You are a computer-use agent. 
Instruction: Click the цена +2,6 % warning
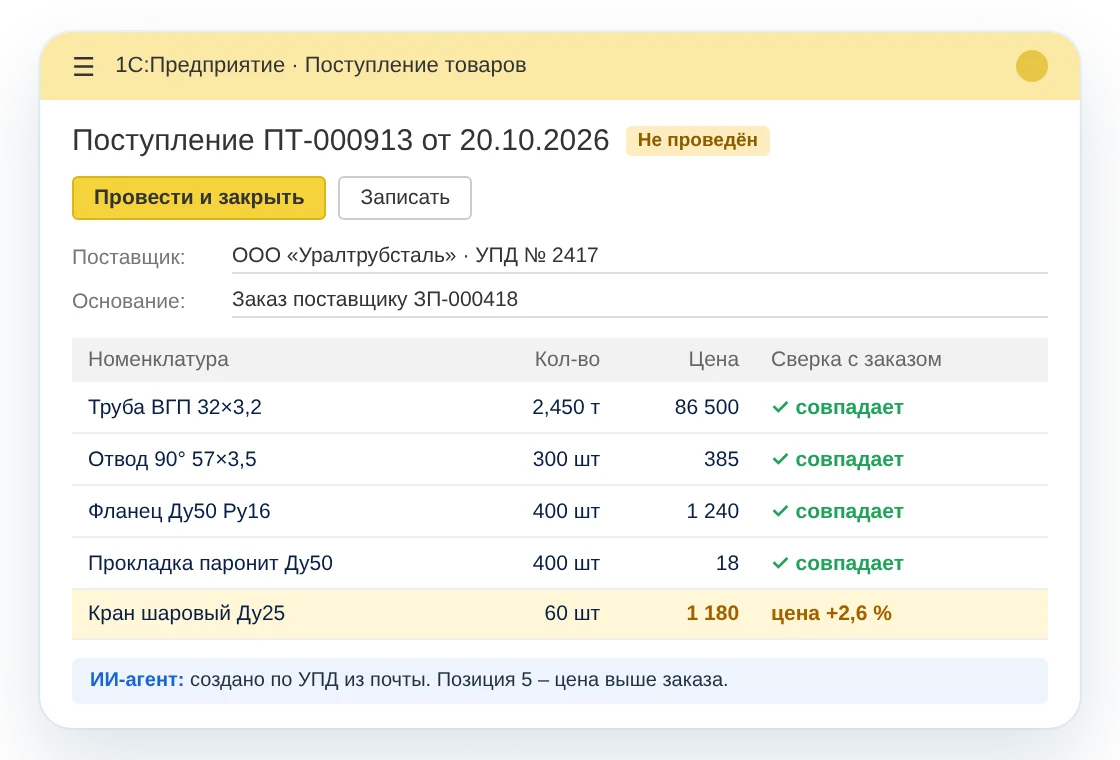[831, 614]
